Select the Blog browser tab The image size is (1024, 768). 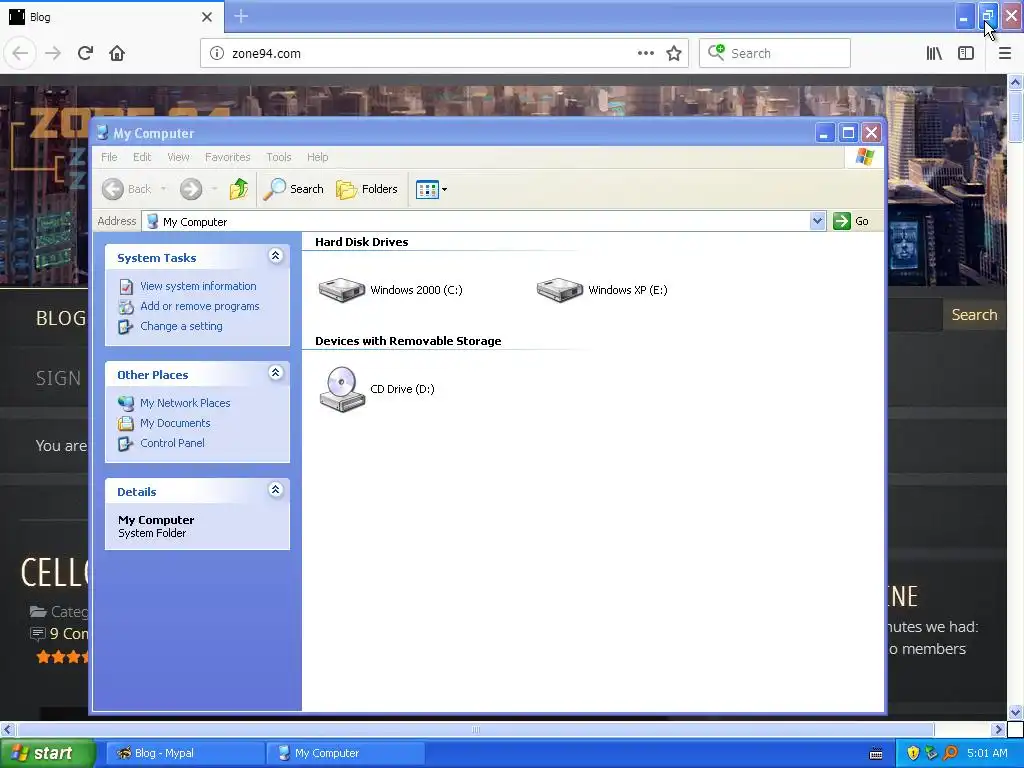tap(112, 17)
